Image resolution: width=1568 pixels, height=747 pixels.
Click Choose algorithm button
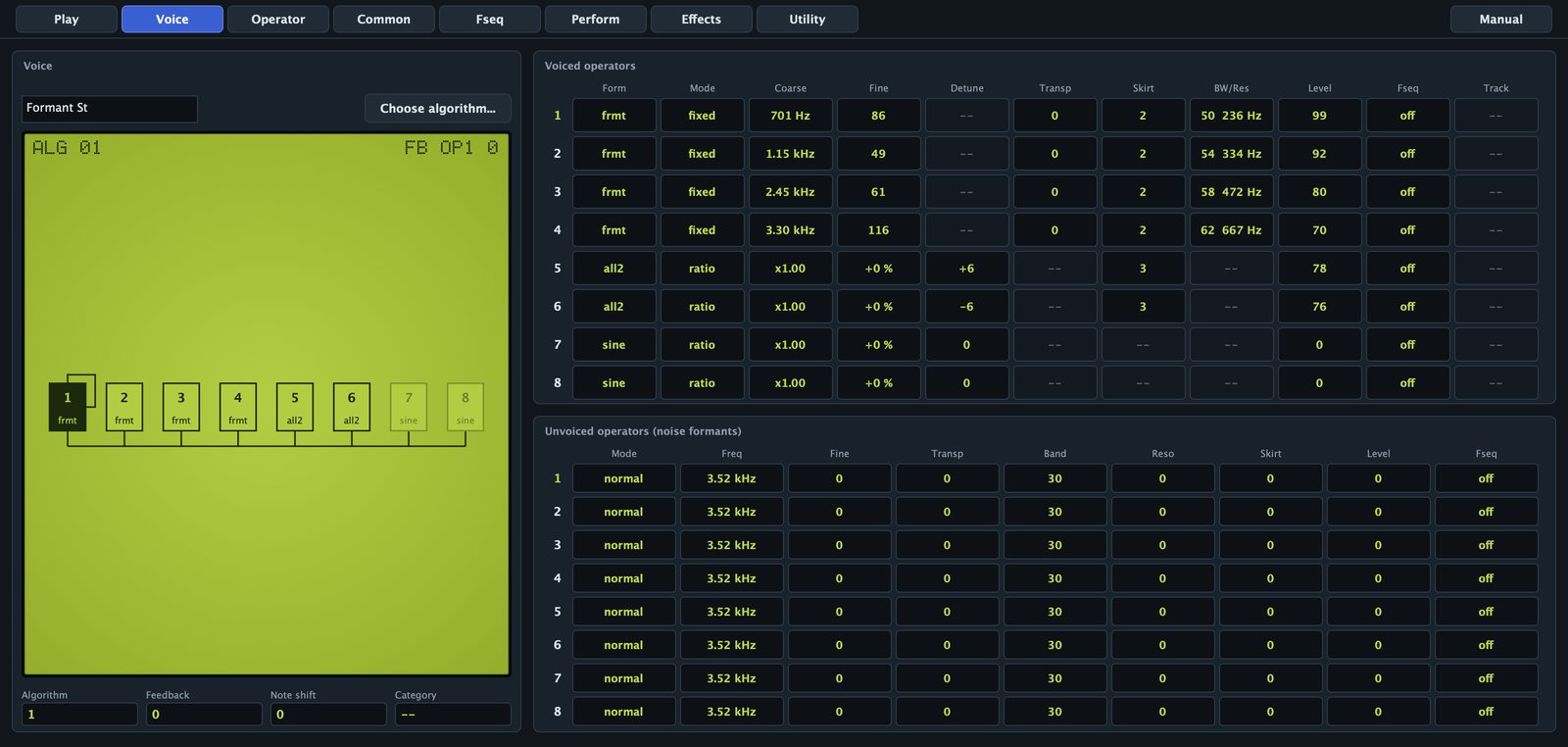438,108
